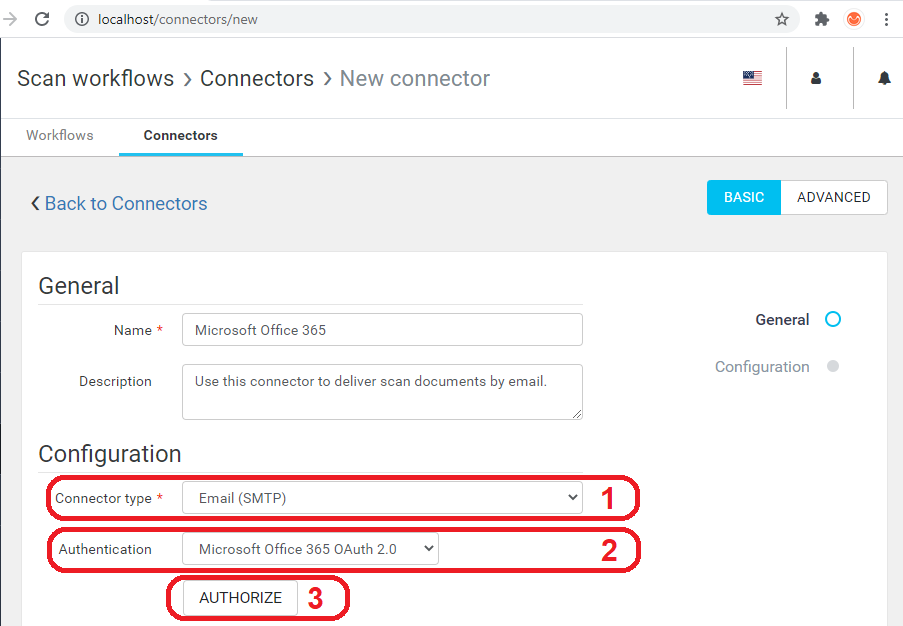Jump to the Configuration section marker
This screenshot has width=903, height=626.
pyautogui.click(x=833, y=367)
